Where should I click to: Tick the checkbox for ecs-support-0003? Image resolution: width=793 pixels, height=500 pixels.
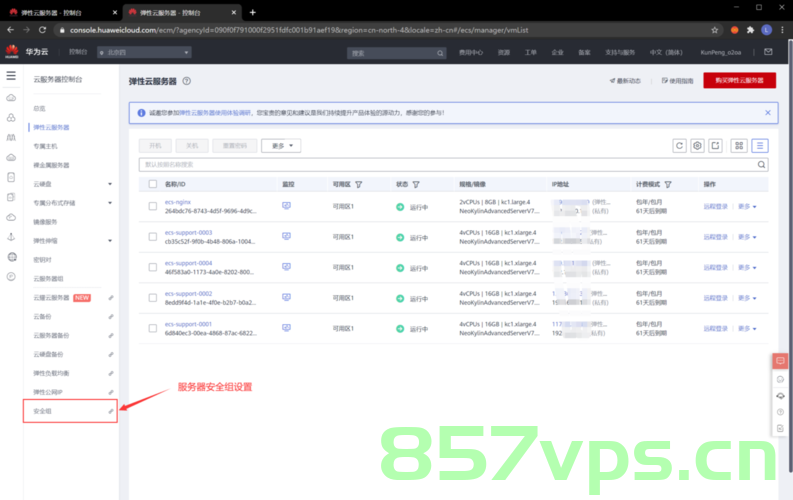[x=153, y=237]
